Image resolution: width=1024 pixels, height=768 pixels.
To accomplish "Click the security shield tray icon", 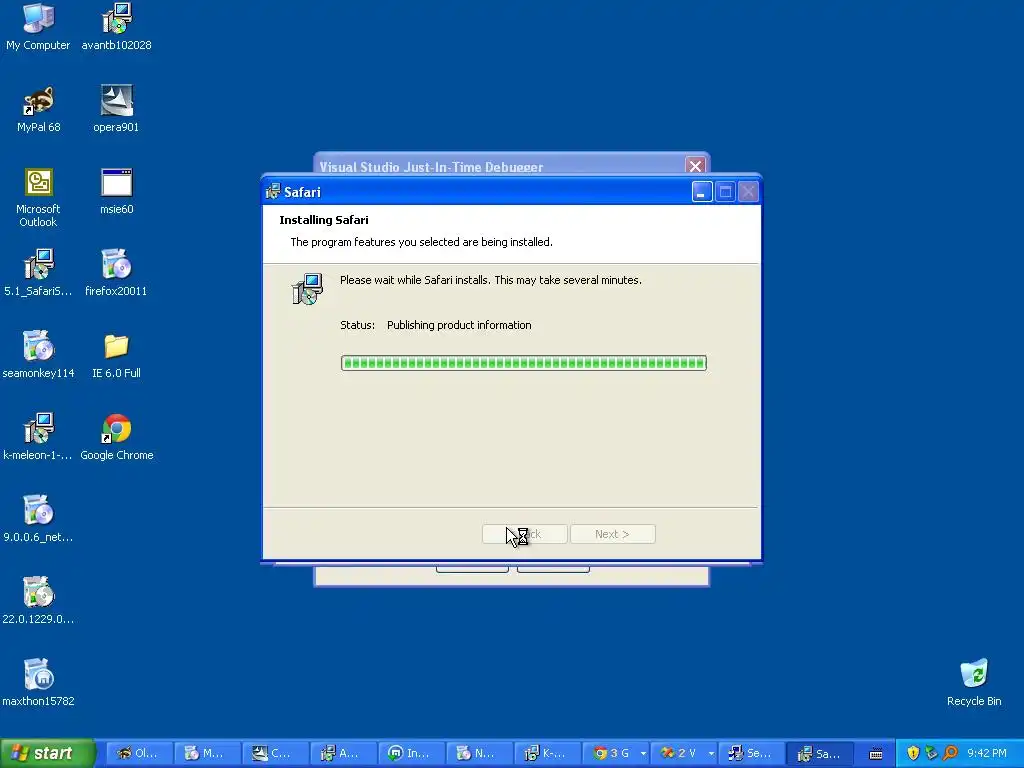I will point(913,753).
